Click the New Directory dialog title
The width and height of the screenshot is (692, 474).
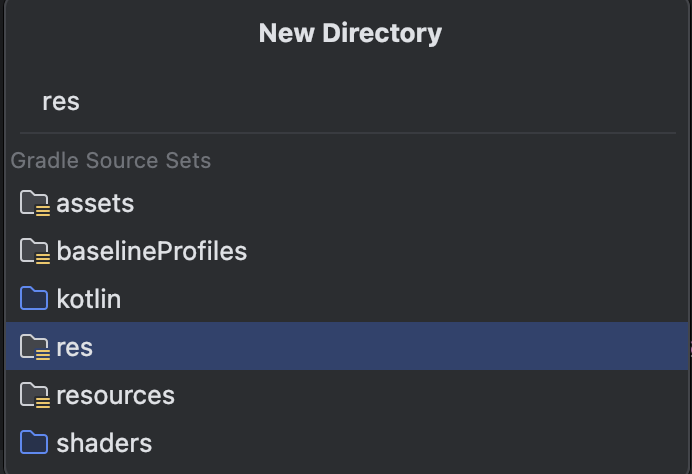click(x=350, y=33)
